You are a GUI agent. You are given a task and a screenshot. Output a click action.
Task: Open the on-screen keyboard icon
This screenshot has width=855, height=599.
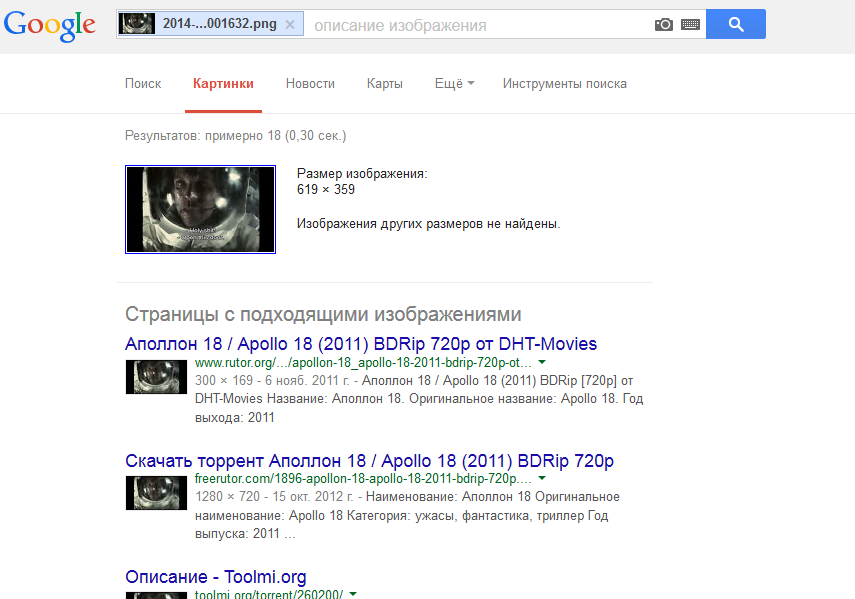pyautogui.click(x=690, y=25)
